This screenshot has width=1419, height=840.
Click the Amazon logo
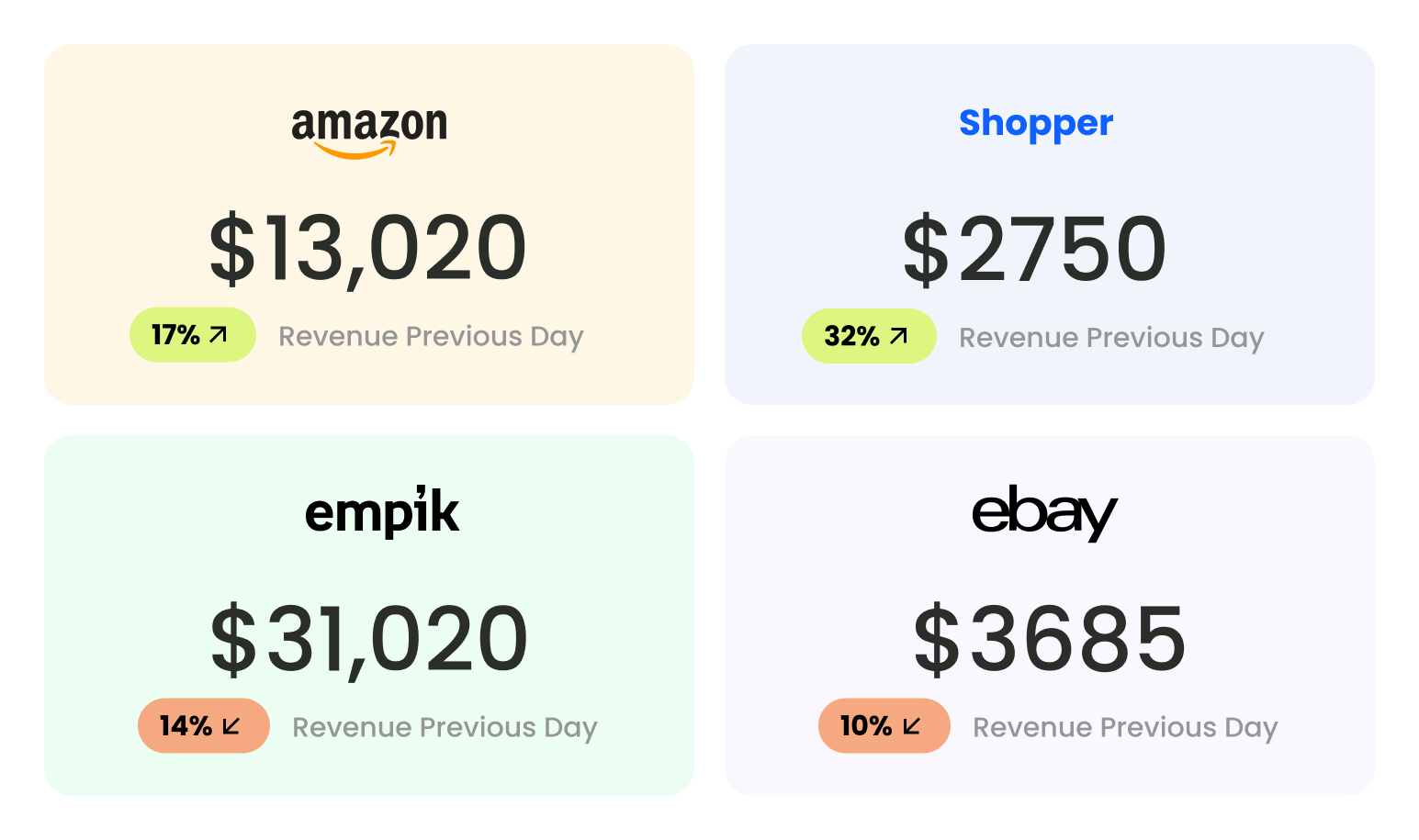click(369, 131)
